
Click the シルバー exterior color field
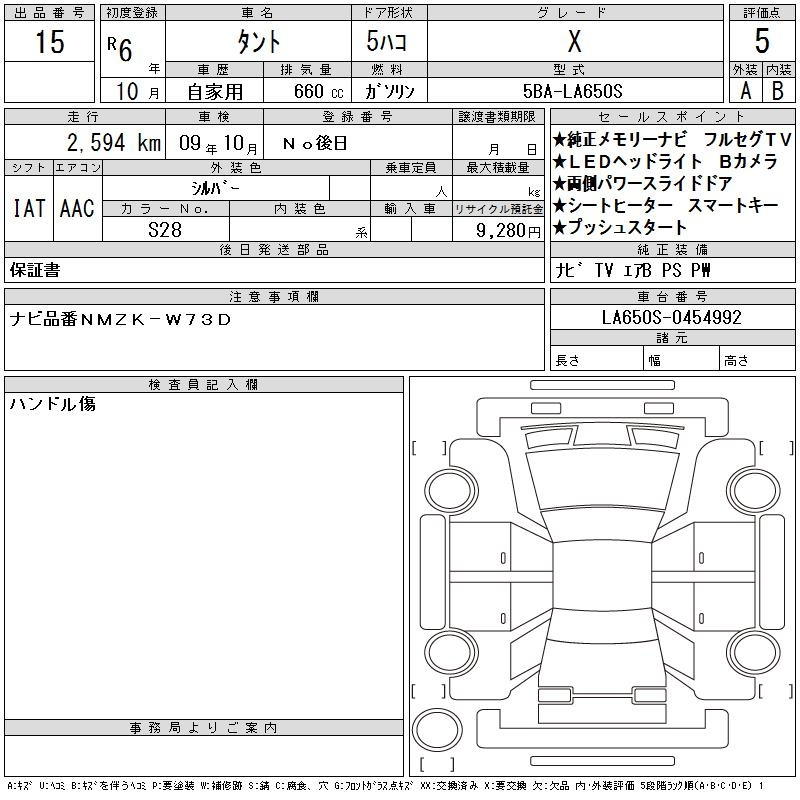[x=215, y=188]
